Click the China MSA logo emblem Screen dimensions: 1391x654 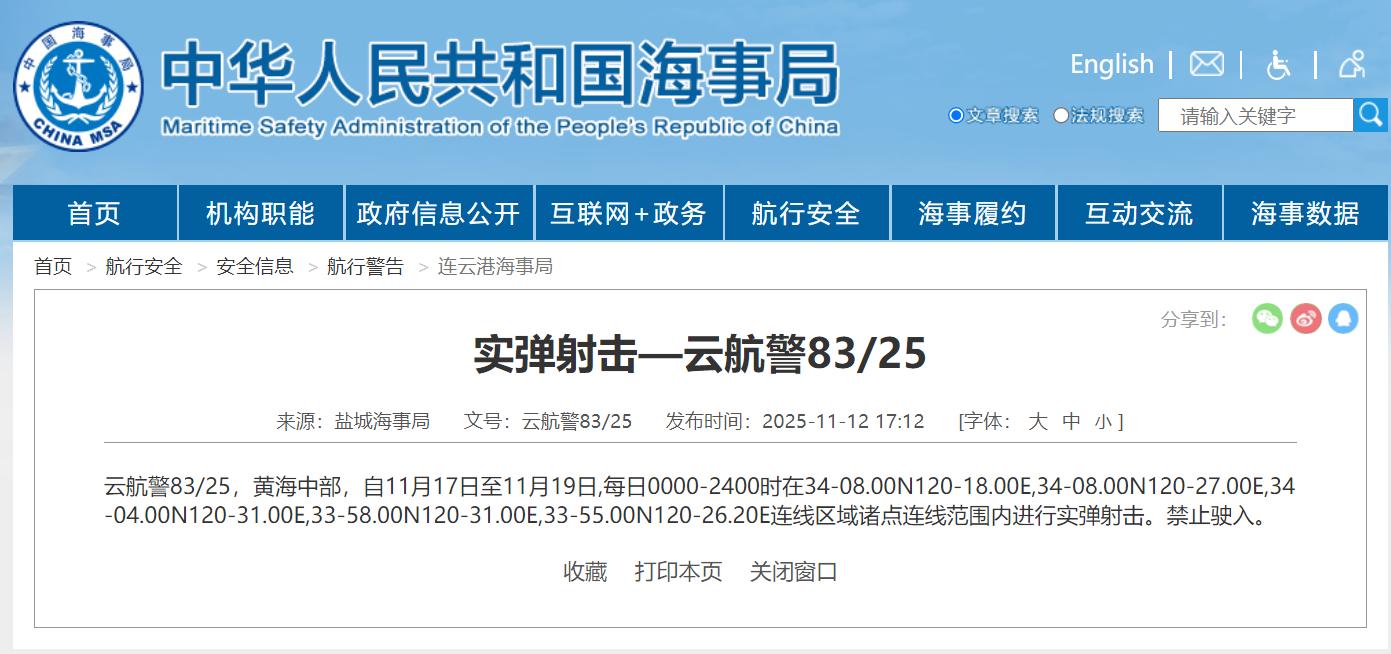pos(78,86)
